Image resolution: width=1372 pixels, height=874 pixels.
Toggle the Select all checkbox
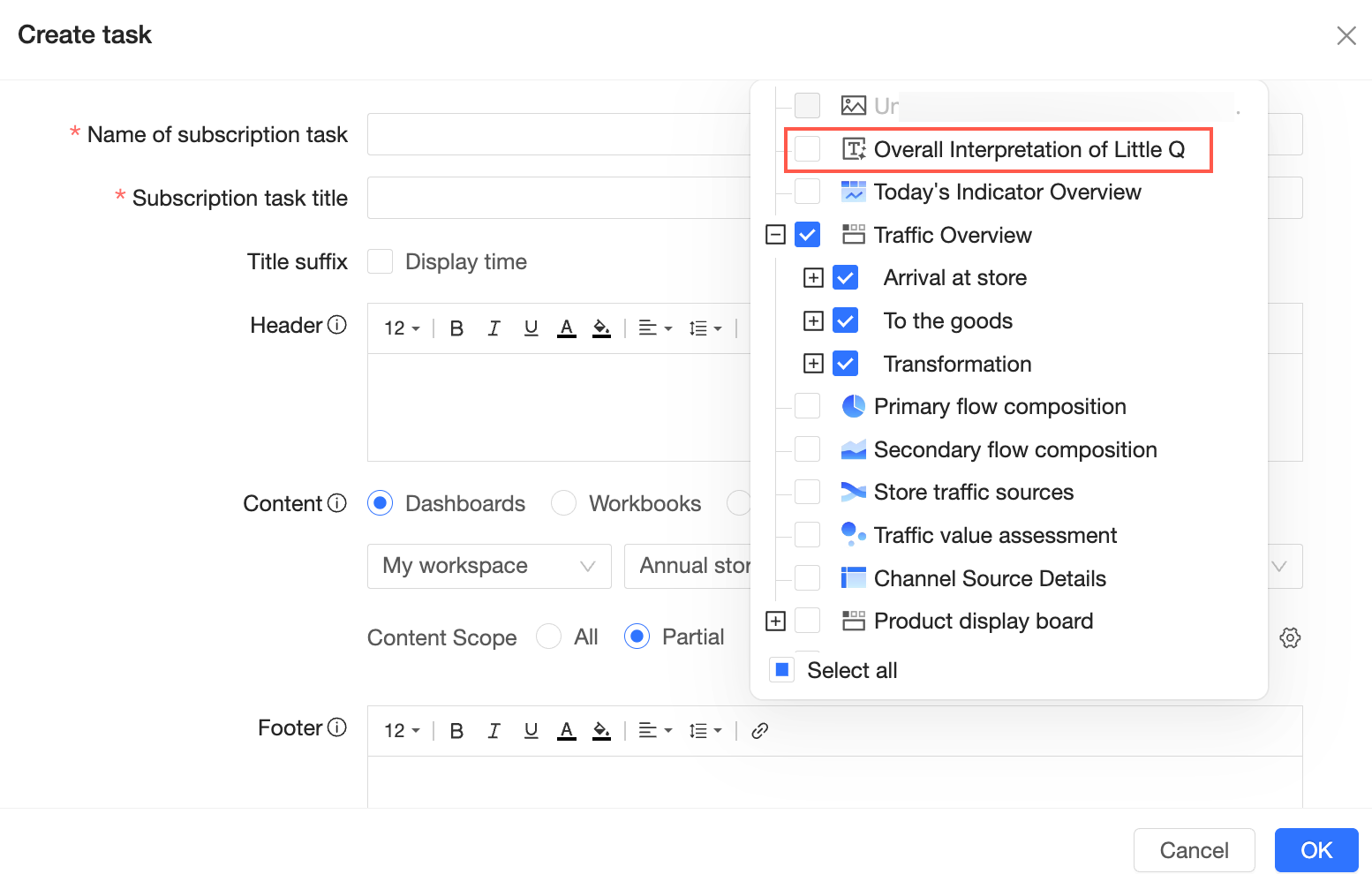point(782,669)
